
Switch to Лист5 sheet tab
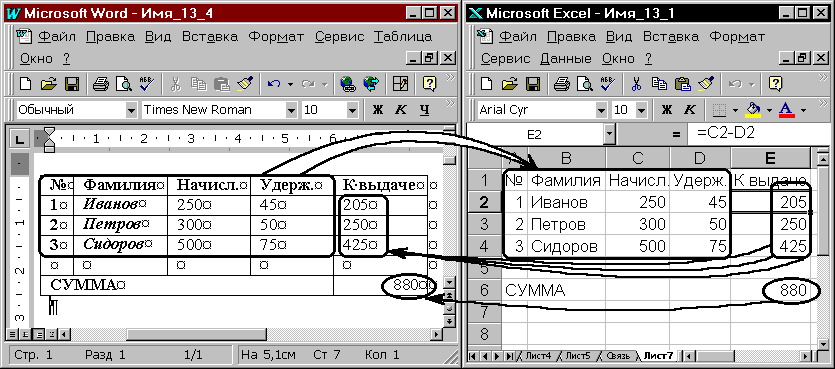pyautogui.click(x=578, y=355)
